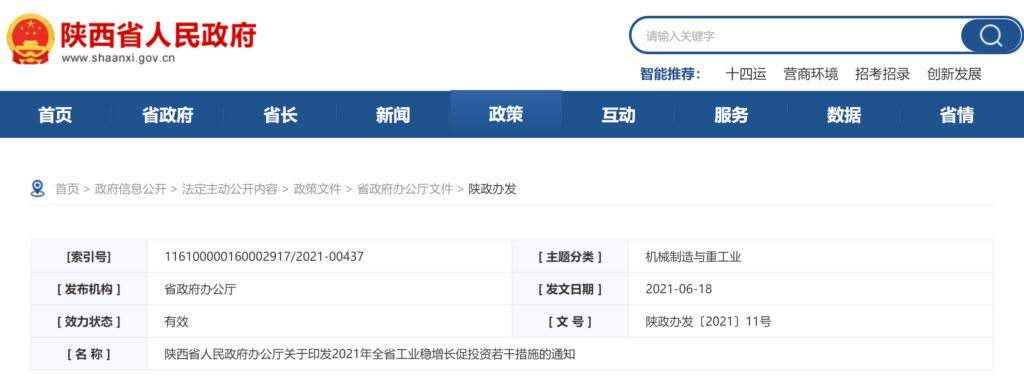This screenshot has width=1024, height=382.
Task: Click the 陕政办发〔2021〕11号 document number
Action: (709, 322)
